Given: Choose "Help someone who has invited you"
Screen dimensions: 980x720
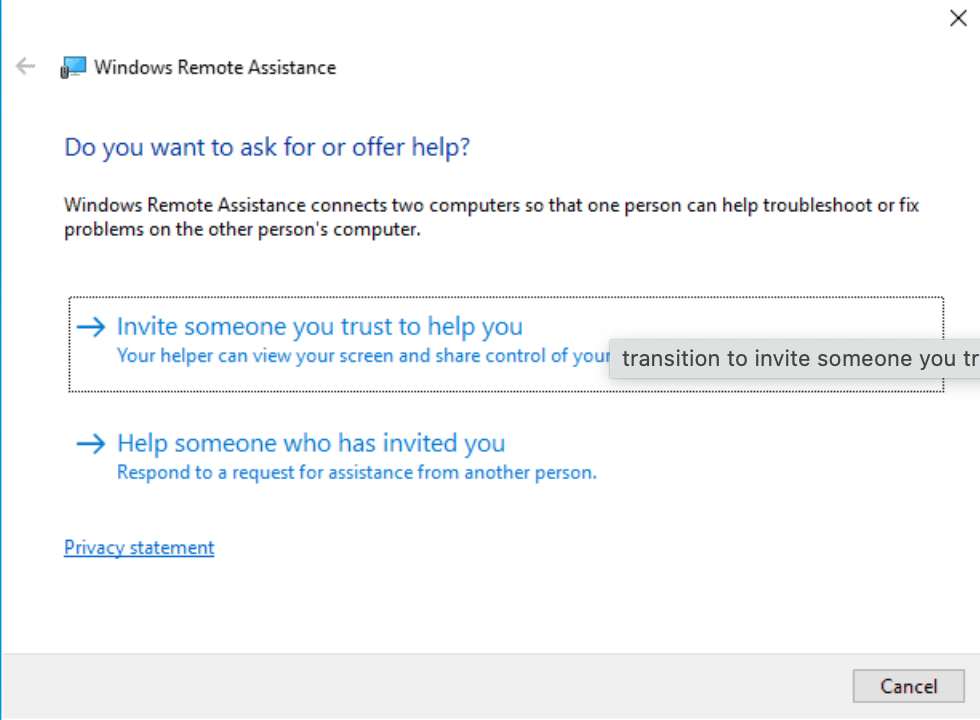Looking at the screenshot, I should point(311,444).
